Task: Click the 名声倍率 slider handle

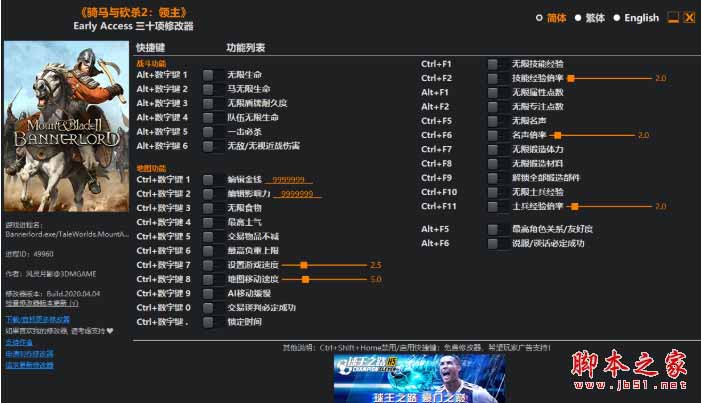Action: tap(557, 135)
